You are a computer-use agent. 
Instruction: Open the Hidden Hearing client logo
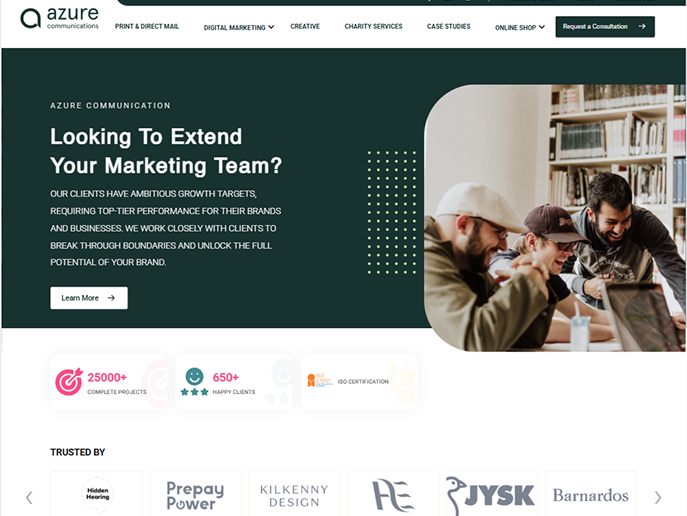click(96, 494)
